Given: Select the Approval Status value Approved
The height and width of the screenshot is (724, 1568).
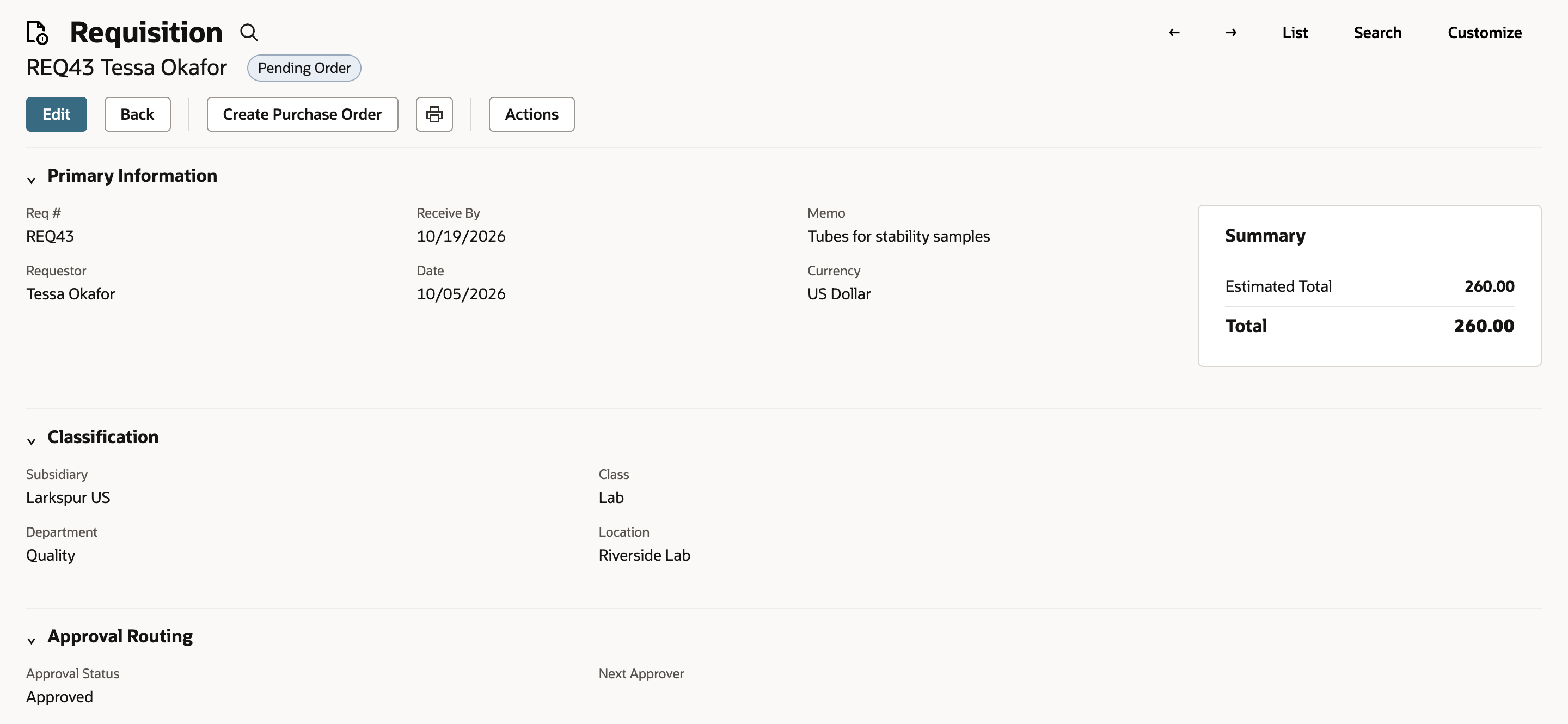Looking at the screenshot, I should [60, 697].
